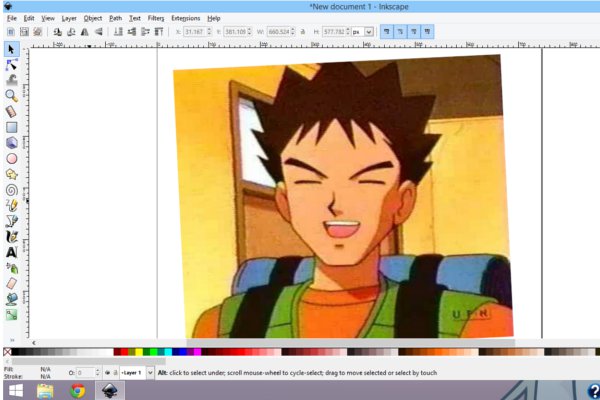
Task: Click Select All objects toolbar icon
Action: tap(11, 32)
